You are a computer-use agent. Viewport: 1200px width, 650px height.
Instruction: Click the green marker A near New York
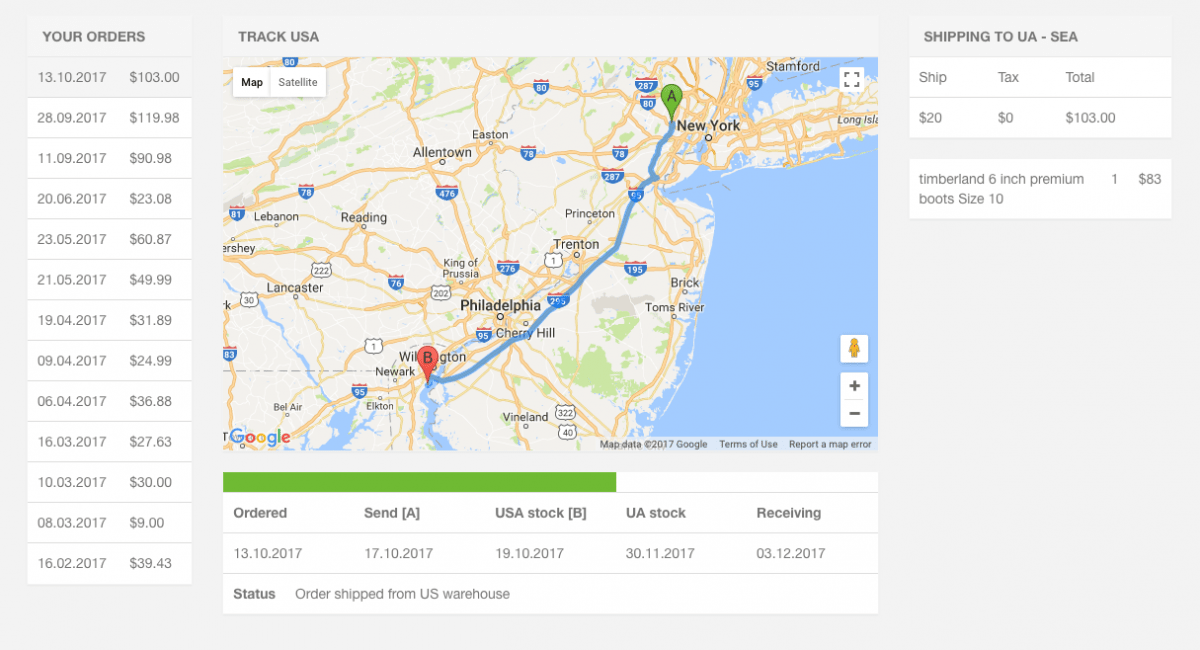(671, 97)
